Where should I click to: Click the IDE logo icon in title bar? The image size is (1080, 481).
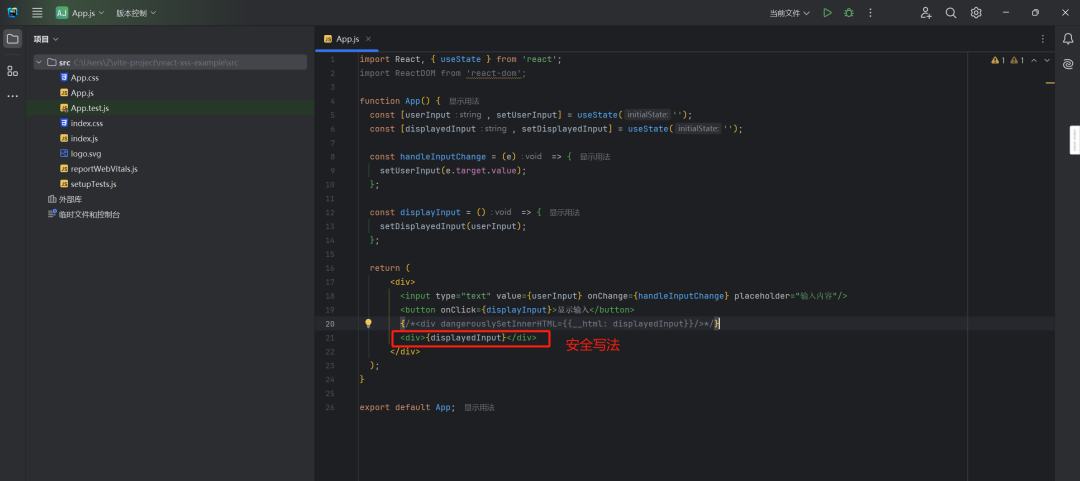(12, 12)
